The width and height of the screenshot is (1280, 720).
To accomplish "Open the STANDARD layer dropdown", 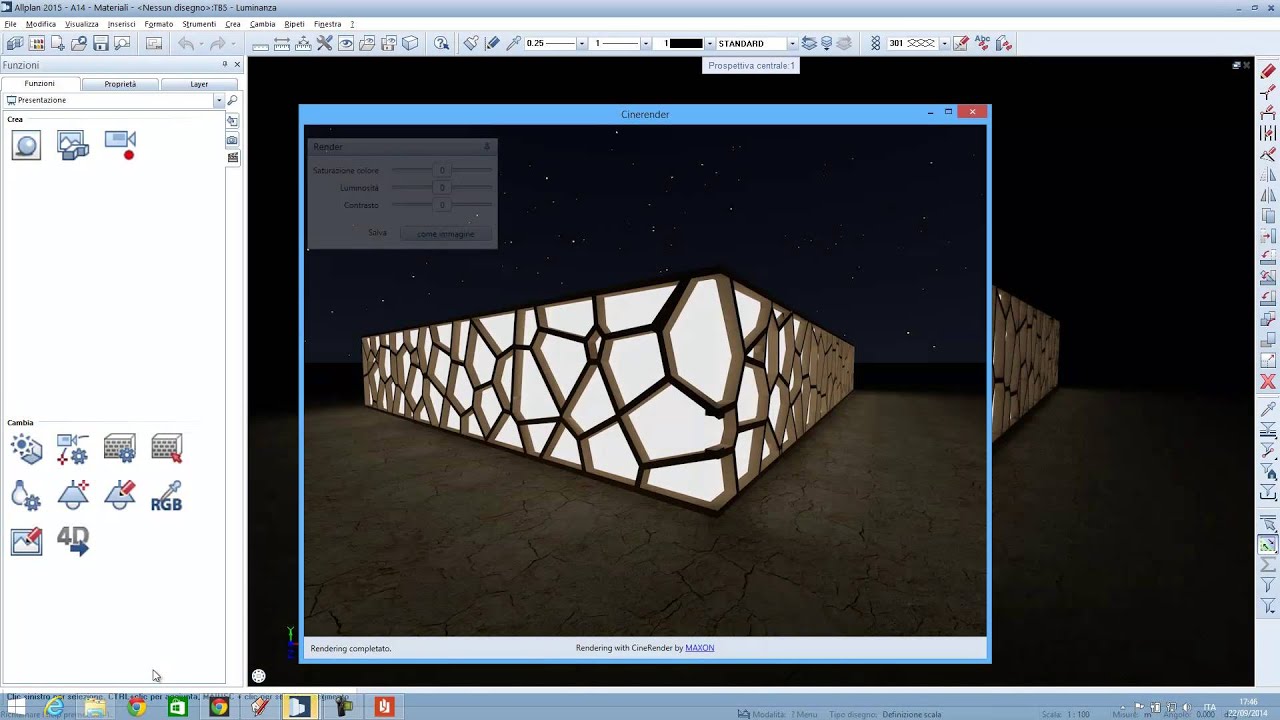I will pyautogui.click(x=792, y=43).
